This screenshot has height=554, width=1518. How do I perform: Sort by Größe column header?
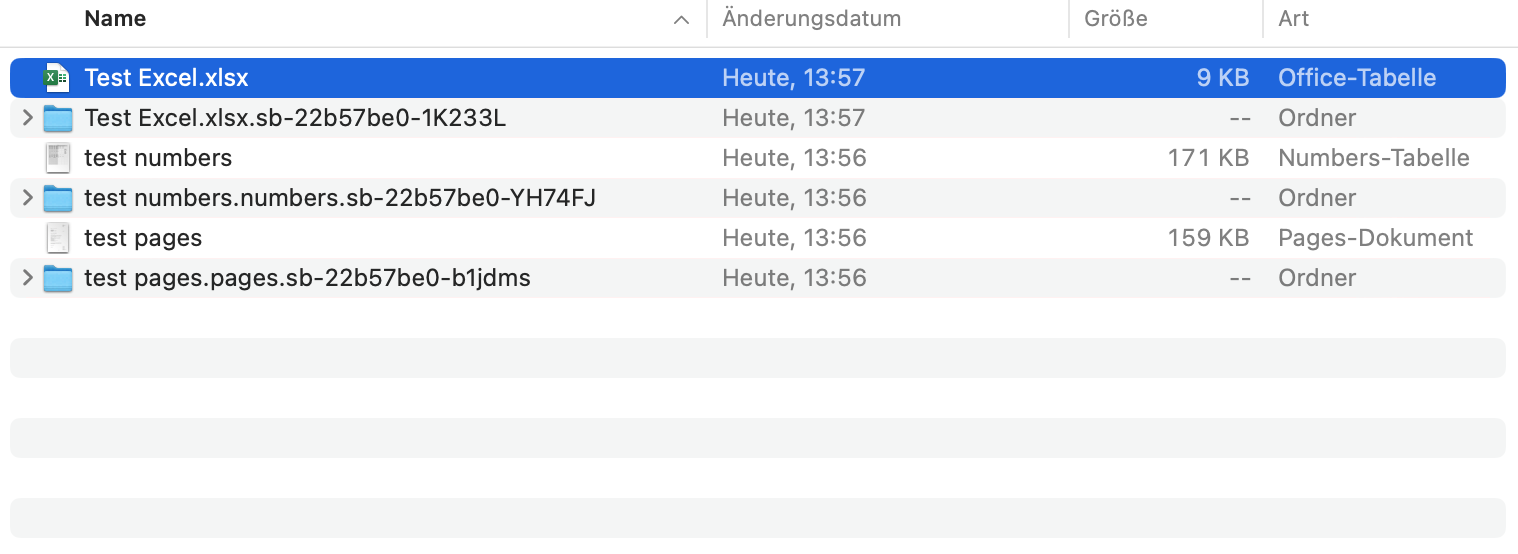[x=1114, y=19]
